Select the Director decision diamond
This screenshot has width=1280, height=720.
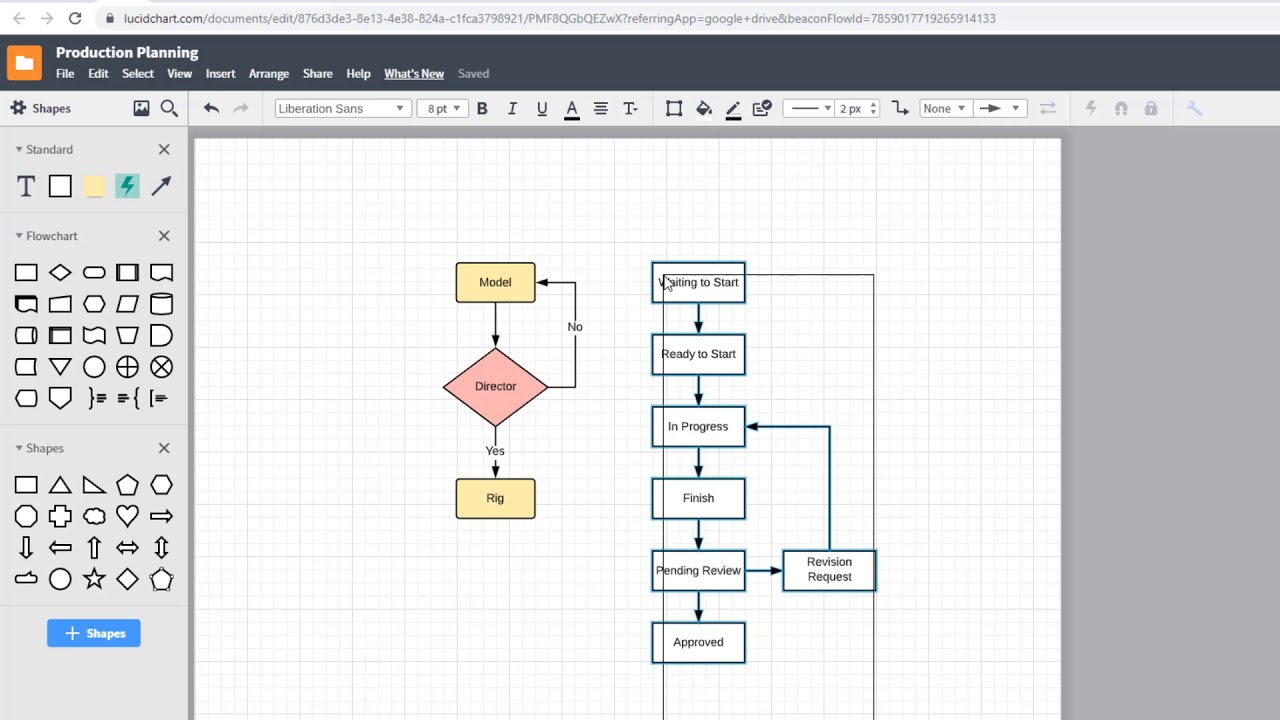pyautogui.click(x=495, y=386)
